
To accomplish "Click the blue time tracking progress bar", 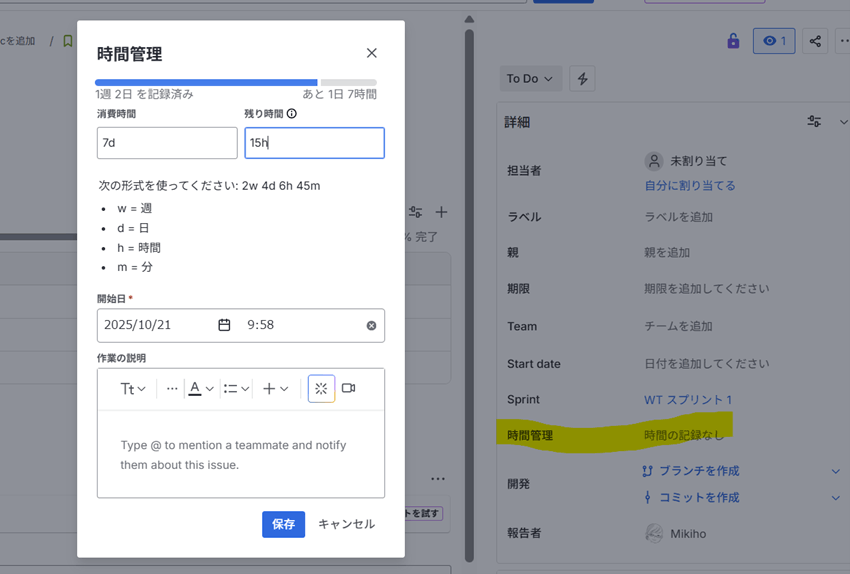I will point(206,82).
